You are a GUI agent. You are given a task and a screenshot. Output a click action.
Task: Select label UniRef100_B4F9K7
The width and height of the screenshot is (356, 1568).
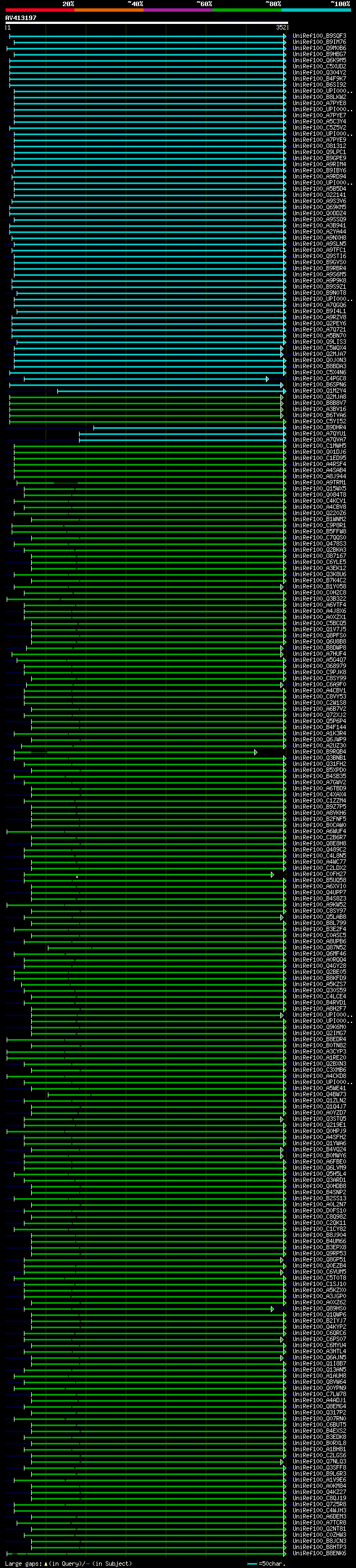(319, 78)
